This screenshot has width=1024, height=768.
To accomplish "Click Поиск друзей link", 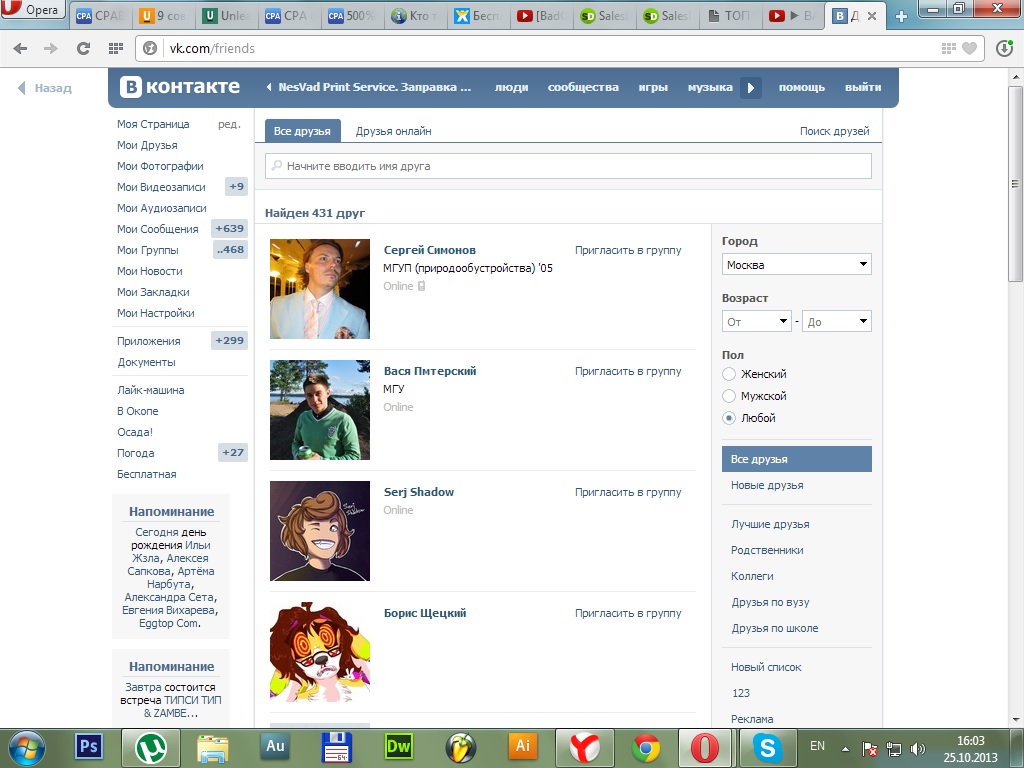I will coord(835,131).
